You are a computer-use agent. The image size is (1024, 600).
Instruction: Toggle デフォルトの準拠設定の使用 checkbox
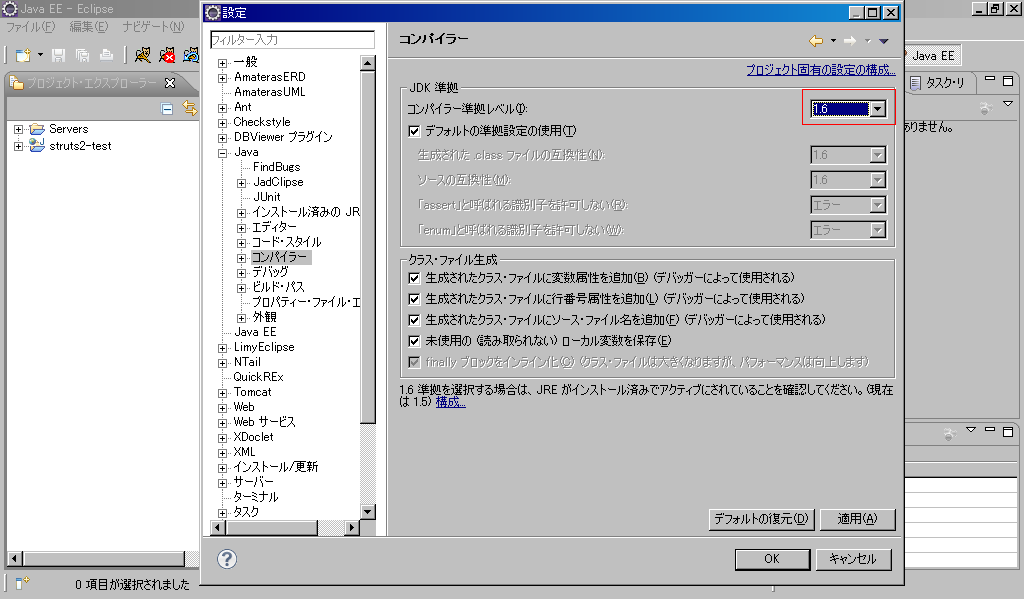[414, 131]
